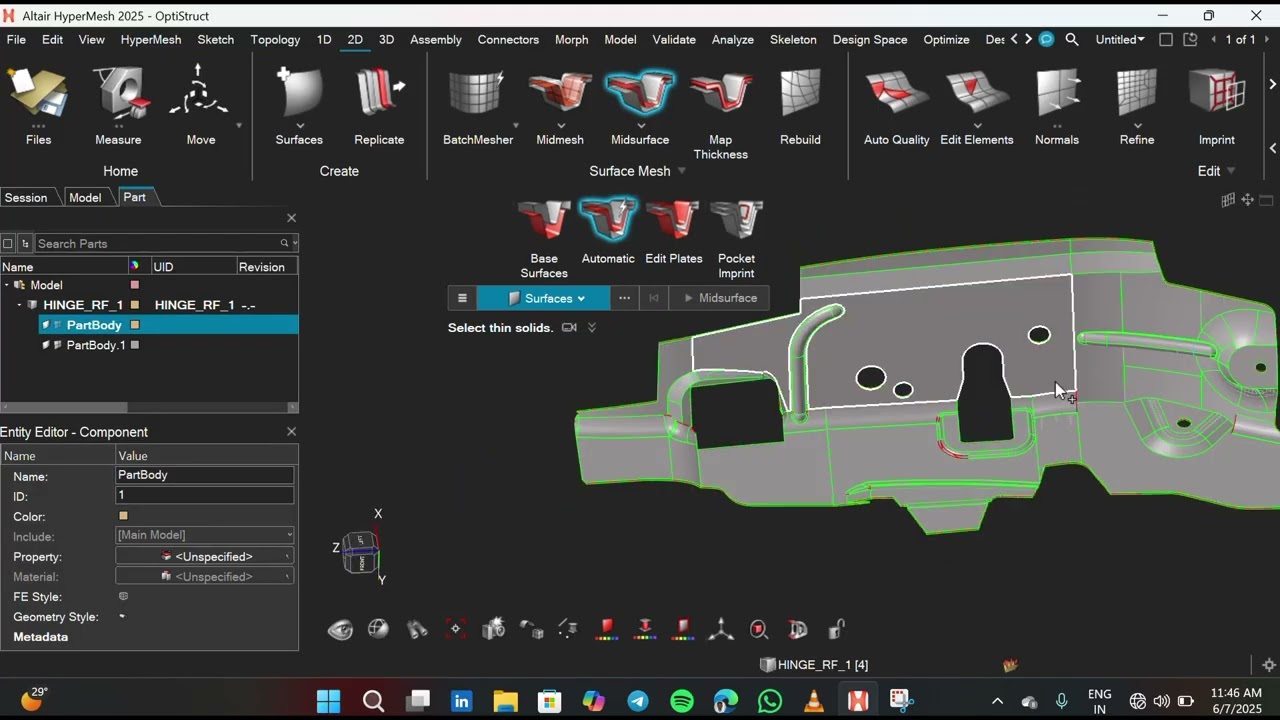The image size is (1280, 720).
Task: Click the guide bar more options button
Action: point(624,298)
